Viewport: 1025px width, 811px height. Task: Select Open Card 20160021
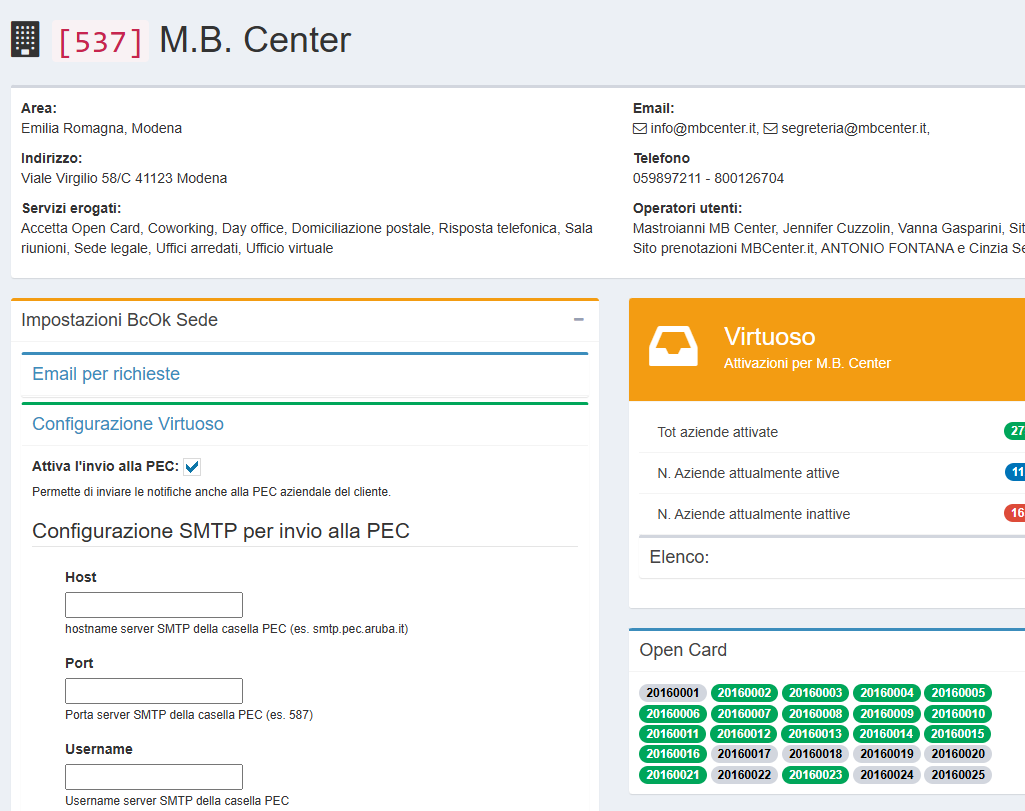coord(673,775)
